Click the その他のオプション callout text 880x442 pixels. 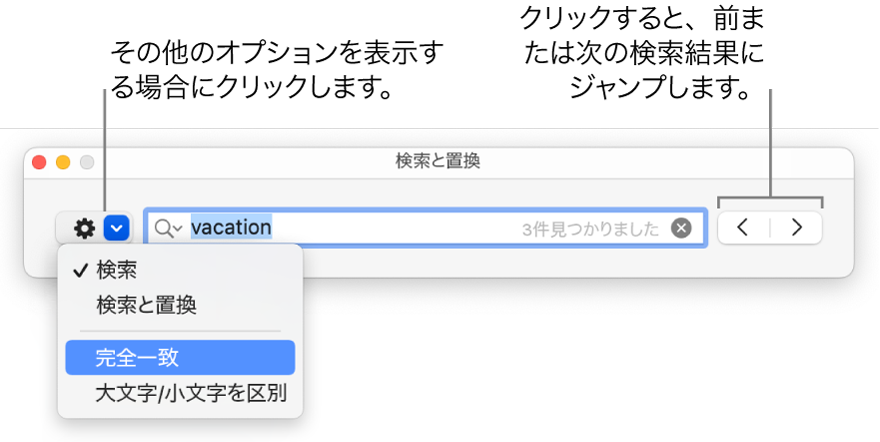click(276, 71)
